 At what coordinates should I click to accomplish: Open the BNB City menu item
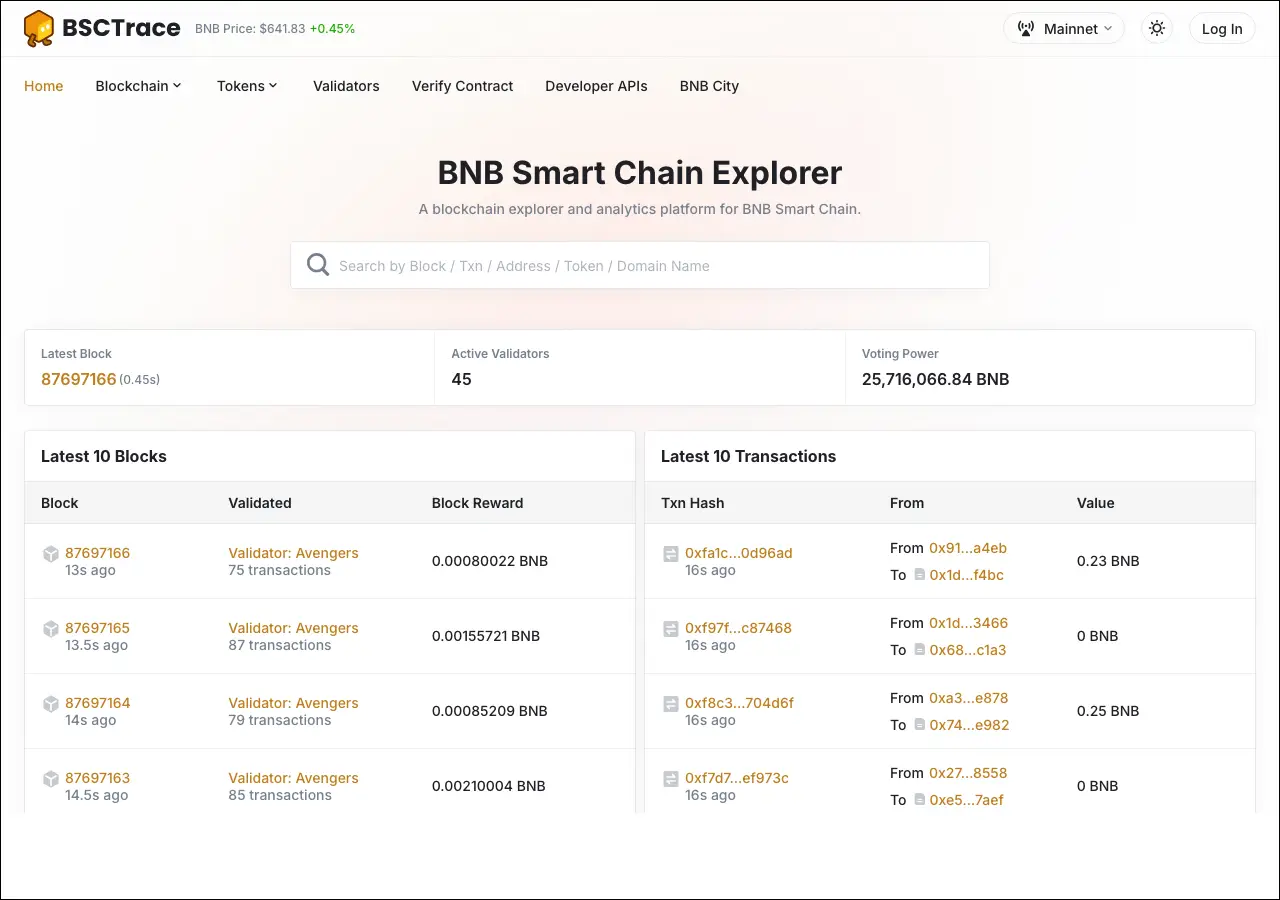tap(709, 86)
